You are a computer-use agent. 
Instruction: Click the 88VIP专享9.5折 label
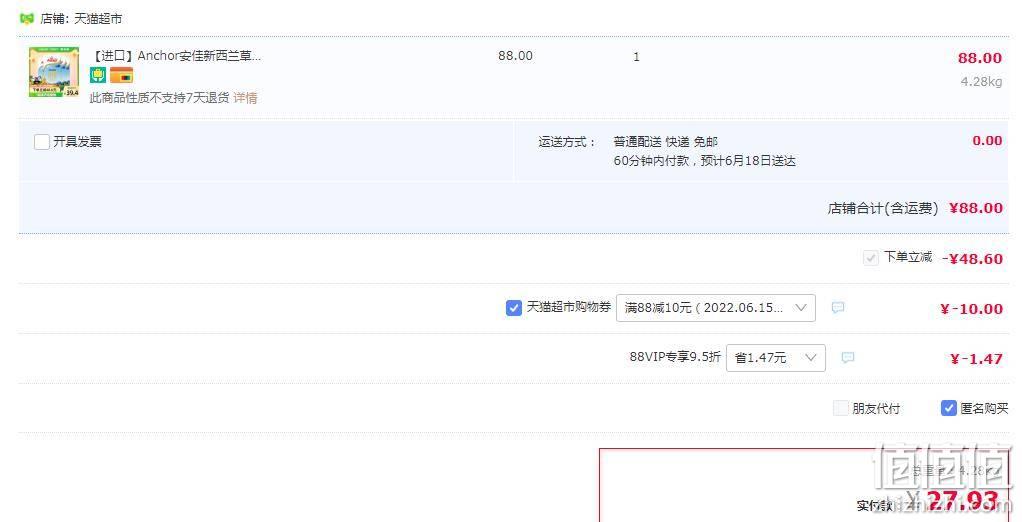point(675,356)
